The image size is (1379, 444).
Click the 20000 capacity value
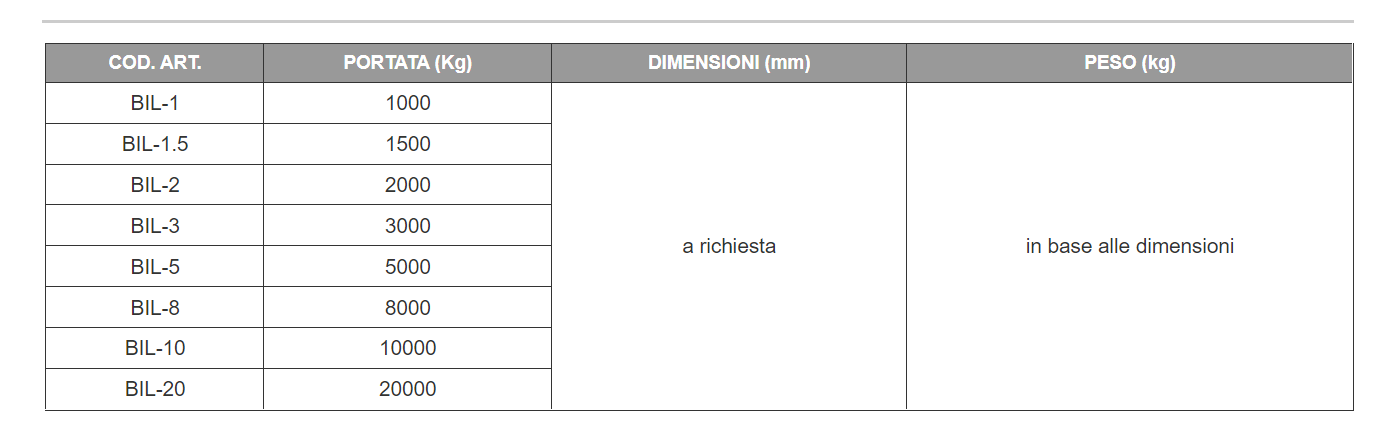point(408,389)
